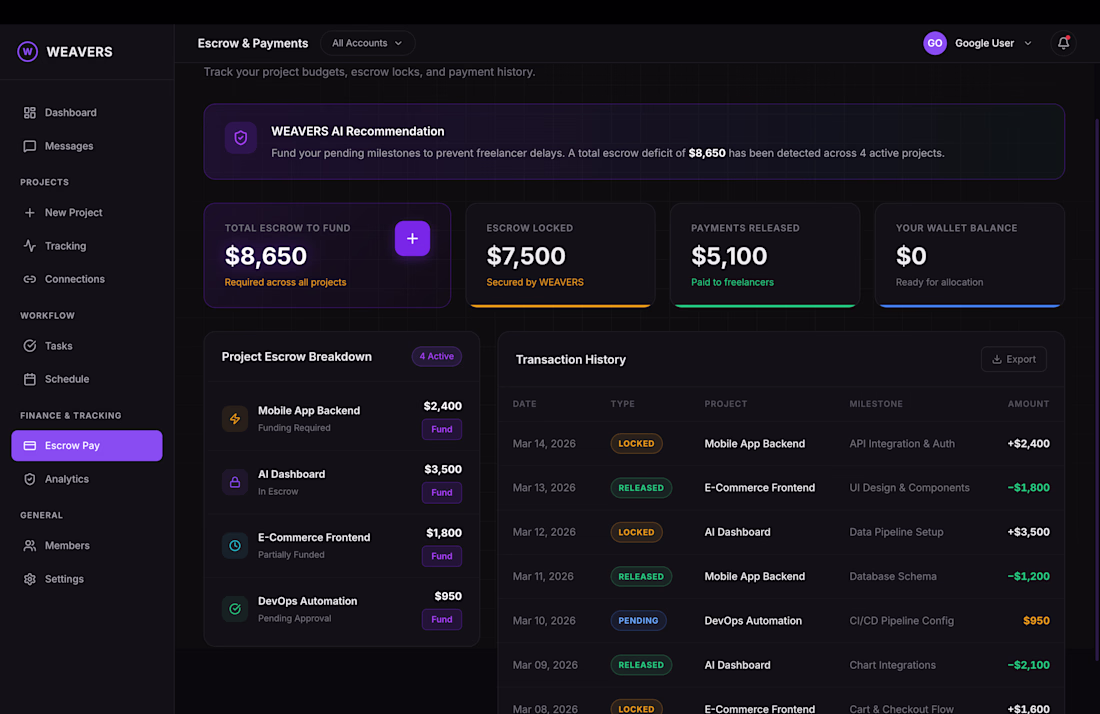Click the lightning icon beside Mobile App Backend
The height and width of the screenshot is (714, 1100).
pos(235,419)
